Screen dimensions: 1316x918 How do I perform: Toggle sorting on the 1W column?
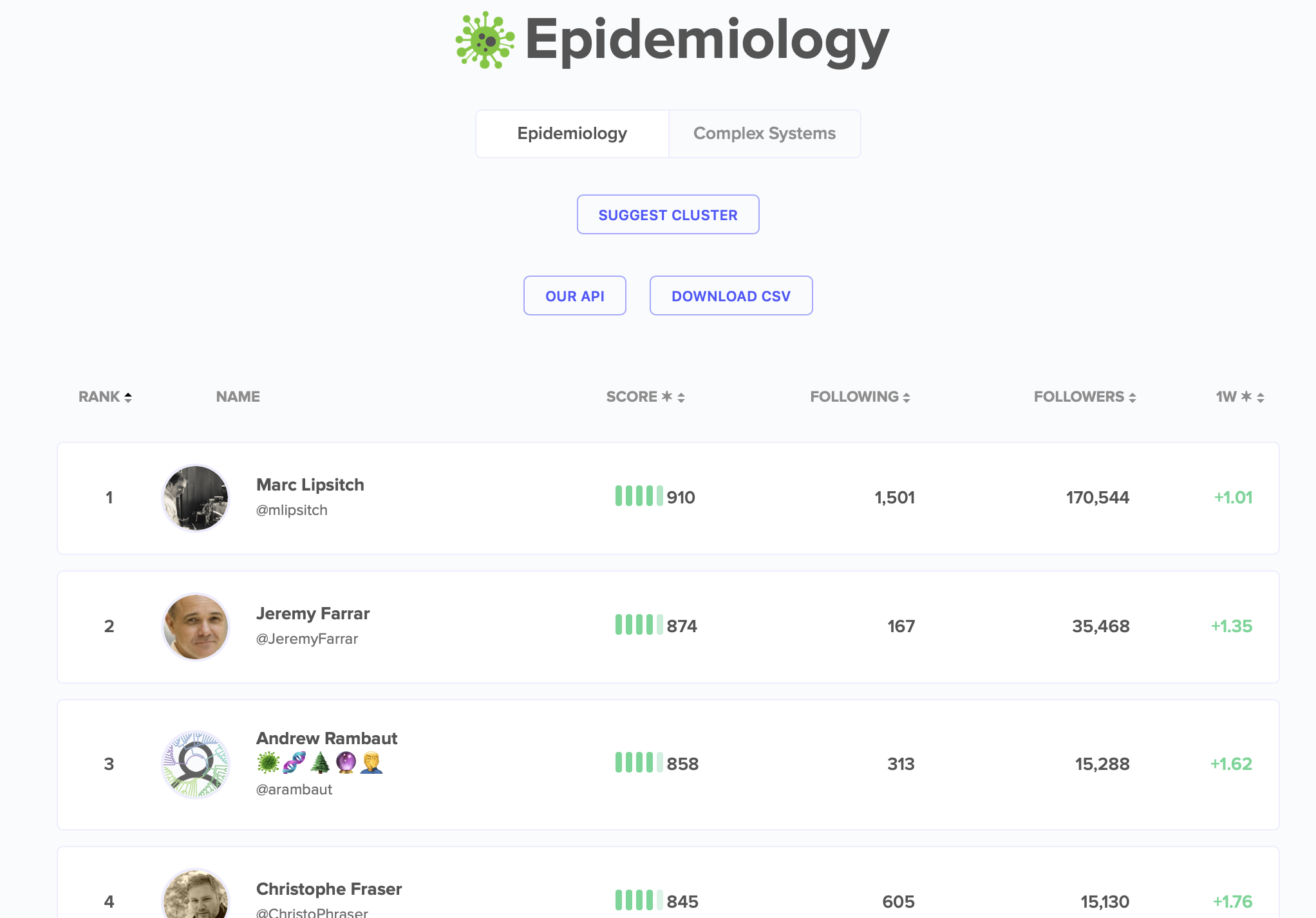(x=1261, y=397)
